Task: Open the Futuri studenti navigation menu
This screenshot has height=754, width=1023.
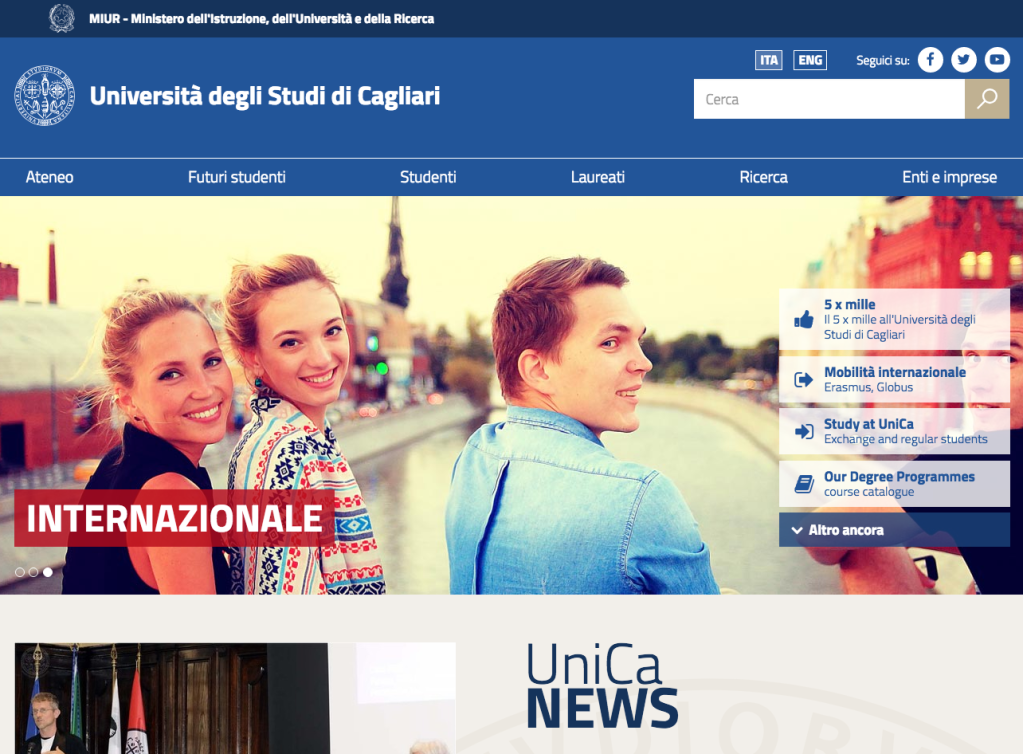Action: coord(237,177)
